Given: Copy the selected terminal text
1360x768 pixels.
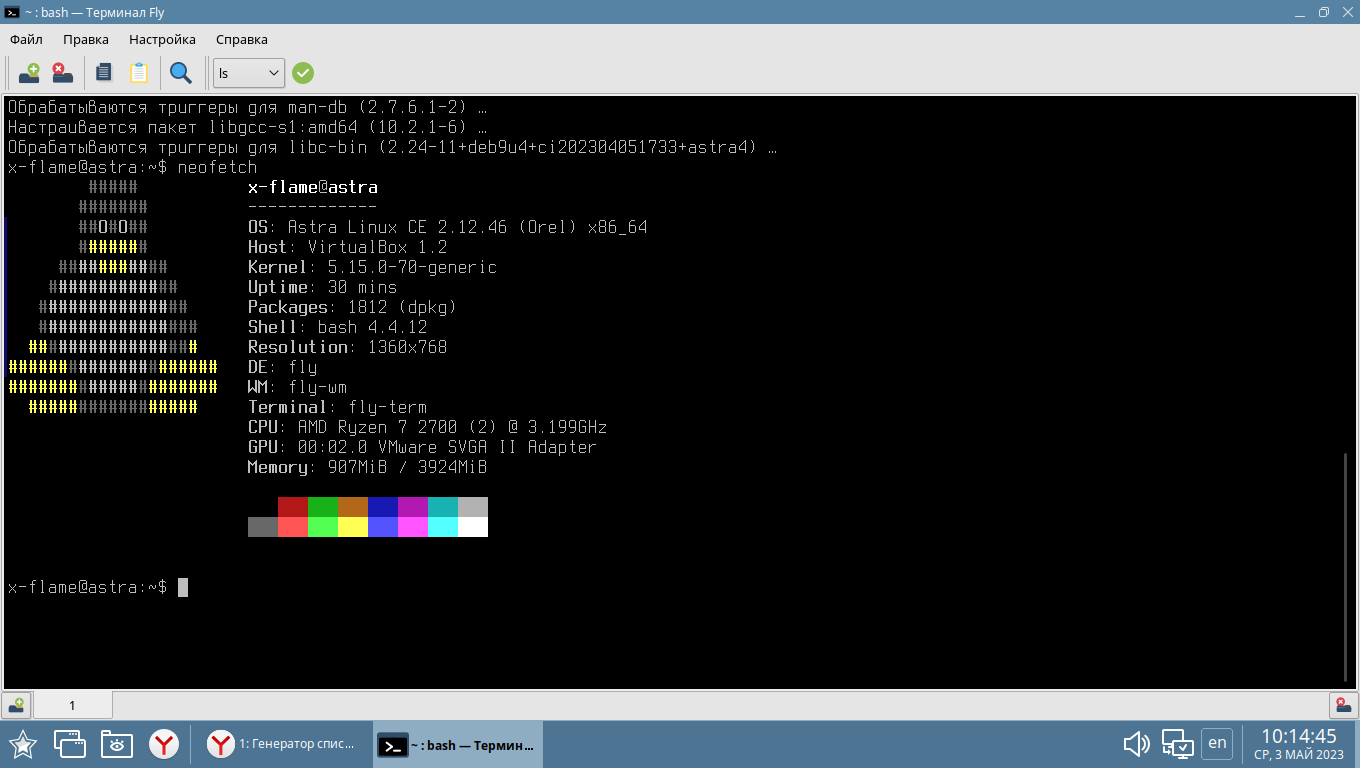Looking at the screenshot, I should [103, 73].
